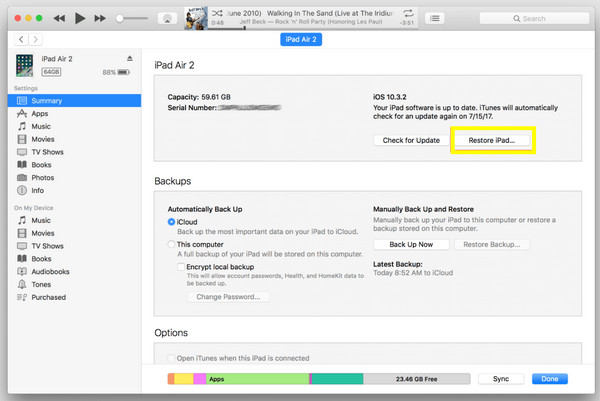Click the Serial Number label
The height and width of the screenshot is (401, 600).
192,108
